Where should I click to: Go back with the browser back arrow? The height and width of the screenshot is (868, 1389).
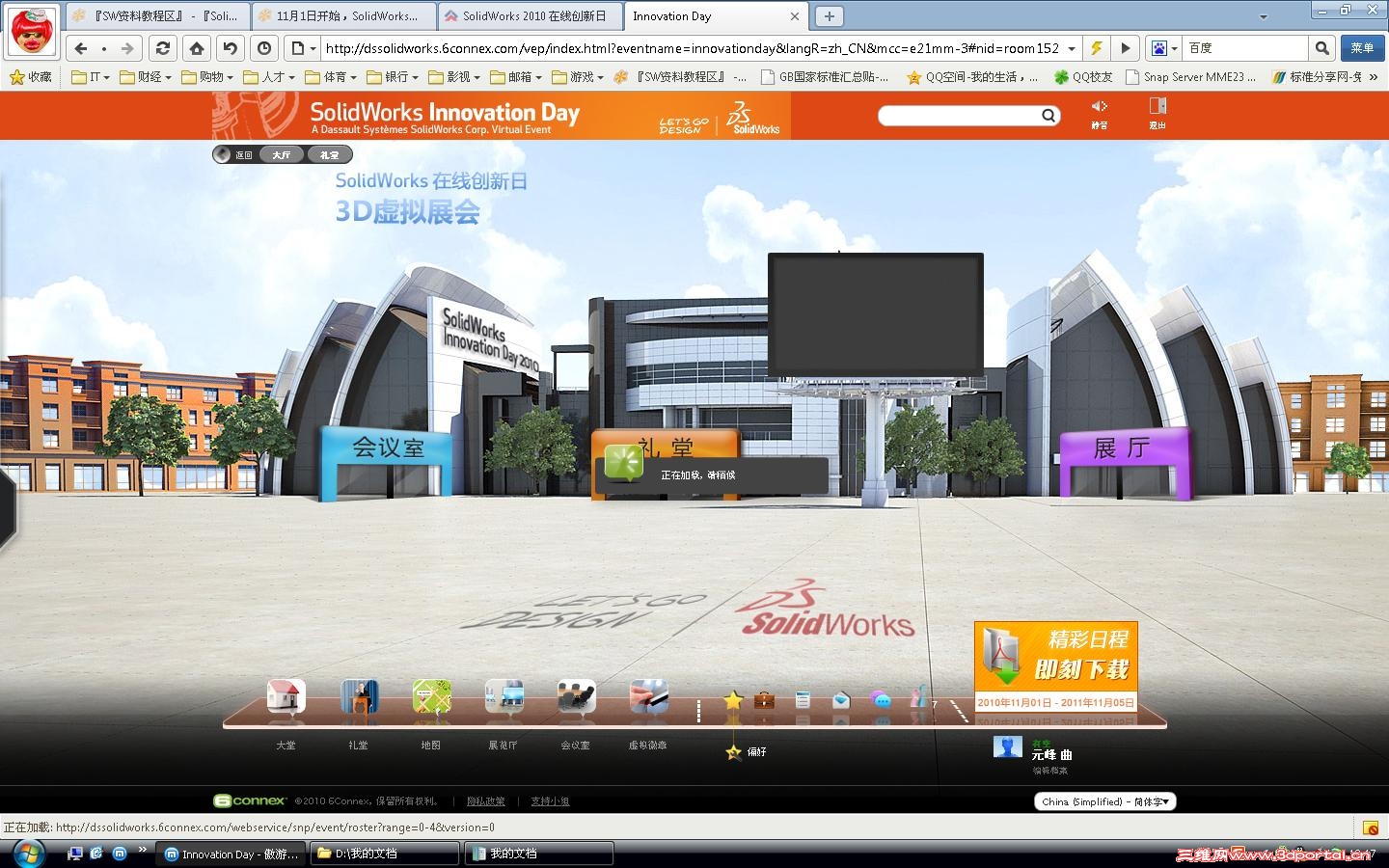click(x=82, y=48)
